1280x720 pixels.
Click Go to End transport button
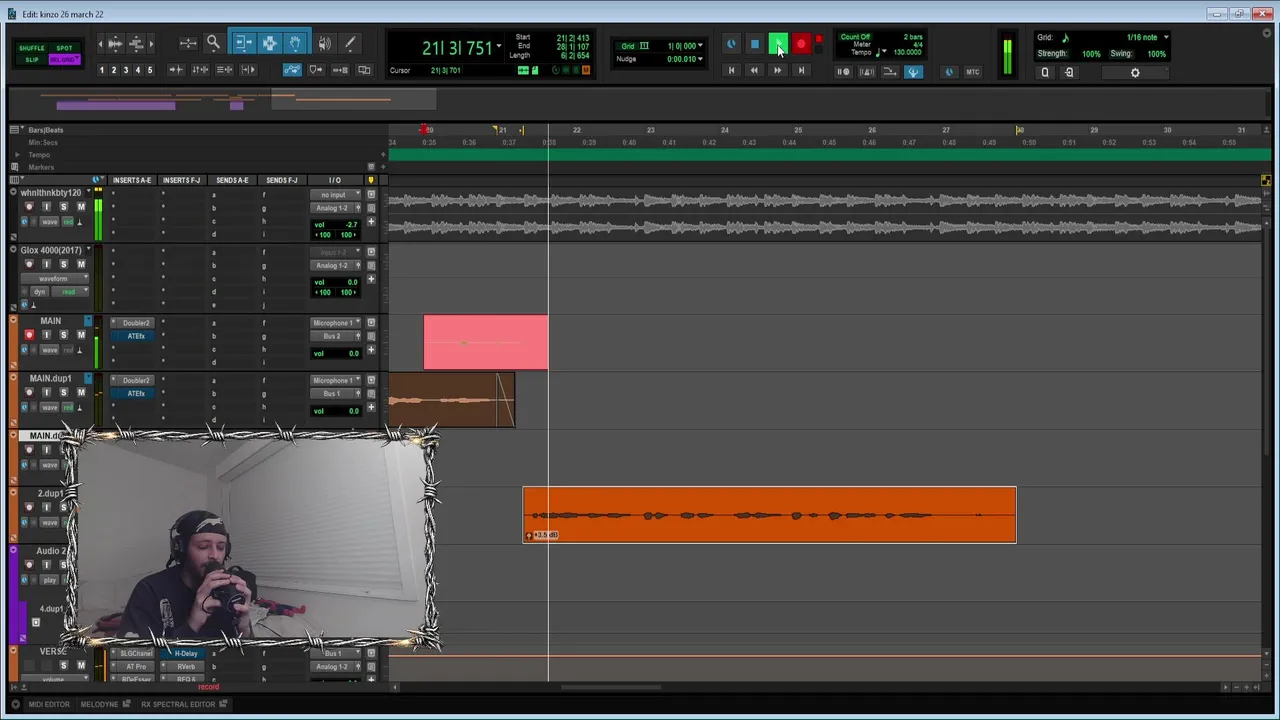801,71
